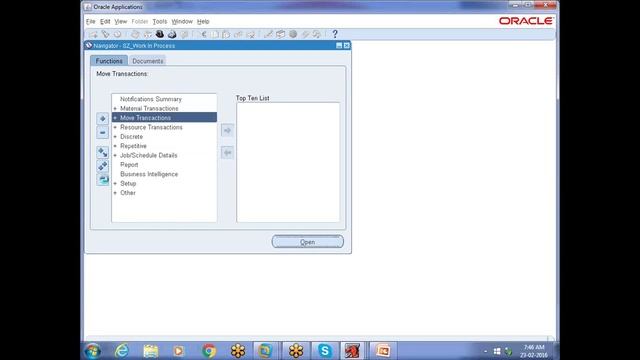
Task: Expand the Setup tree node
Action: point(115,184)
